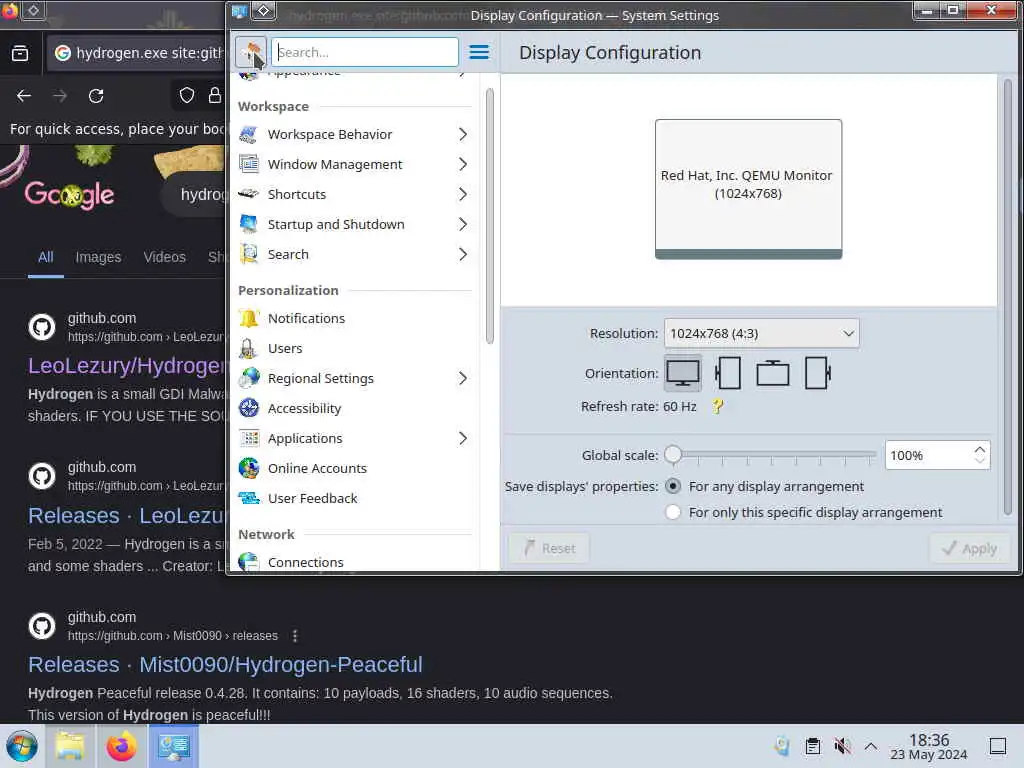The width and height of the screenshot is (1024, 768).
Task: Select the QEMU Monitor display thumbnail
Action: click(x=748, y=189)
